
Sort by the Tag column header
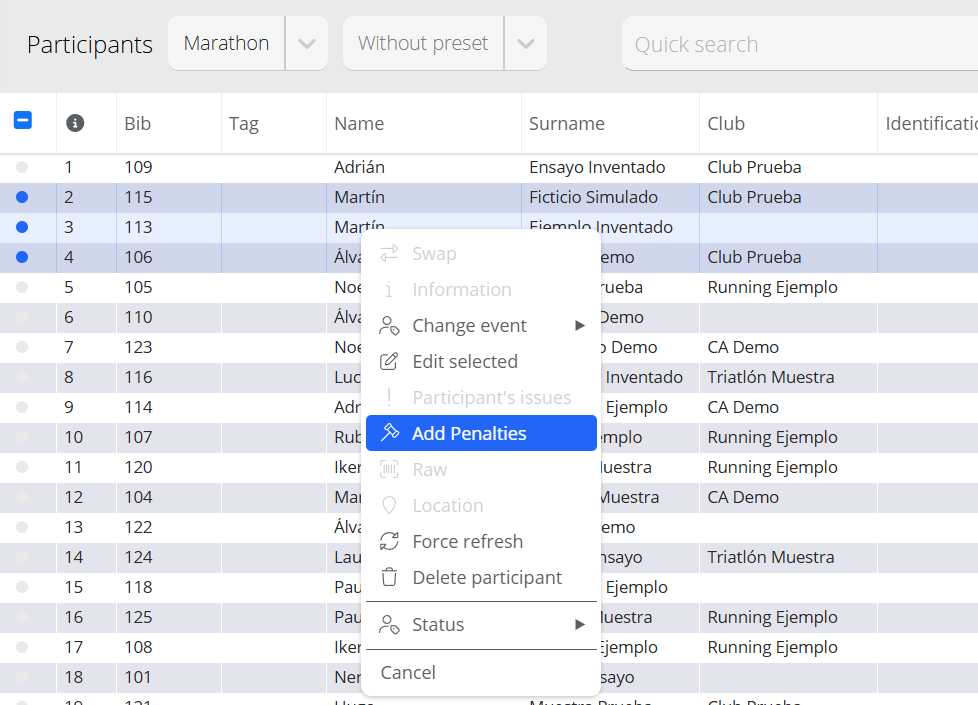coord(243,124)
